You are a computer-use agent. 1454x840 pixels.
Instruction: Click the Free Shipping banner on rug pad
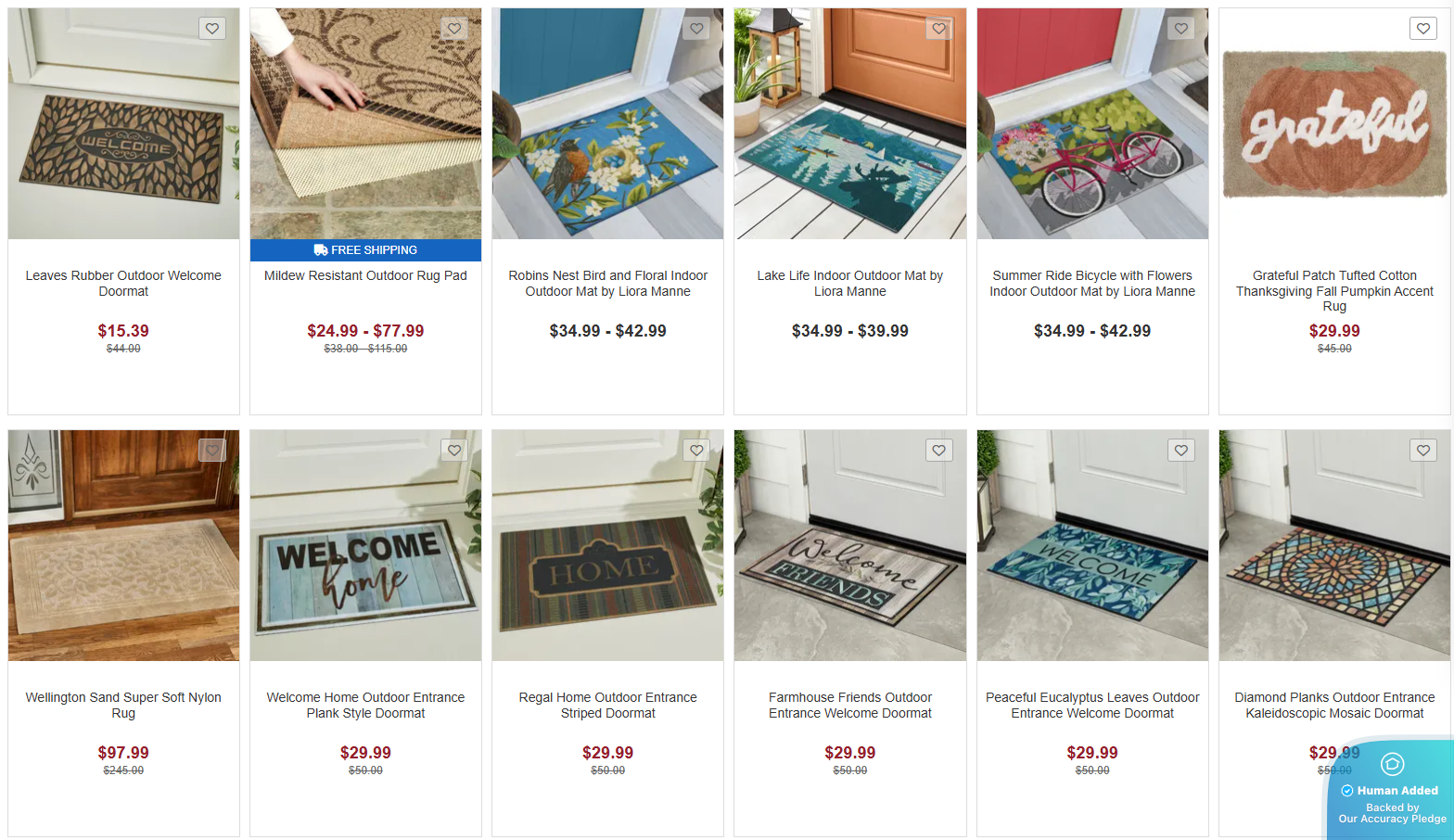[x=365, y=250]
